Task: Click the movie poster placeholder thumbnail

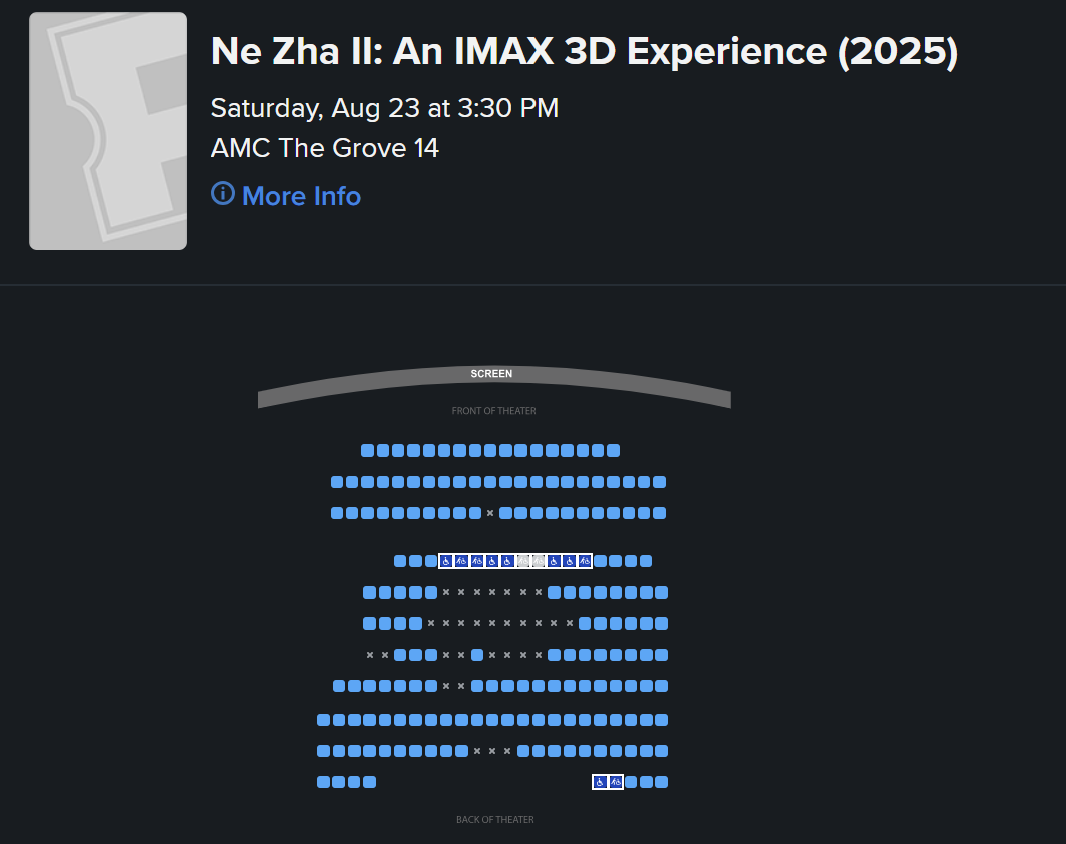Action: 108,131
